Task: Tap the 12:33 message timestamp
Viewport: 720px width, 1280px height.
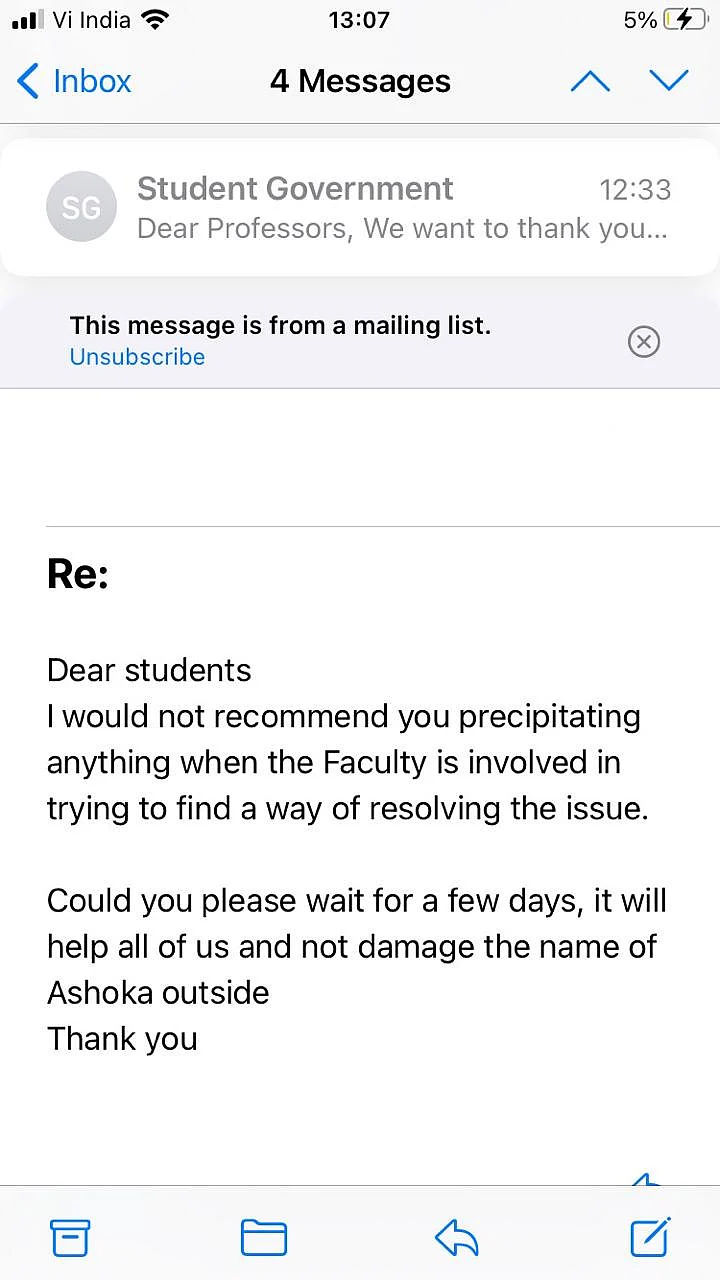Action: tap(635, 189)
